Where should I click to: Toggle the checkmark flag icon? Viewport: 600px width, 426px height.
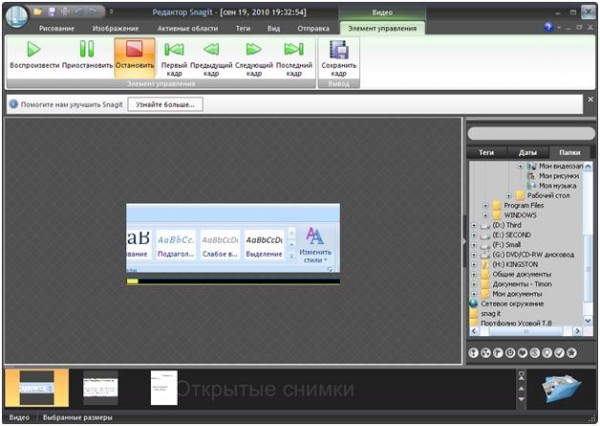[559, 353]
